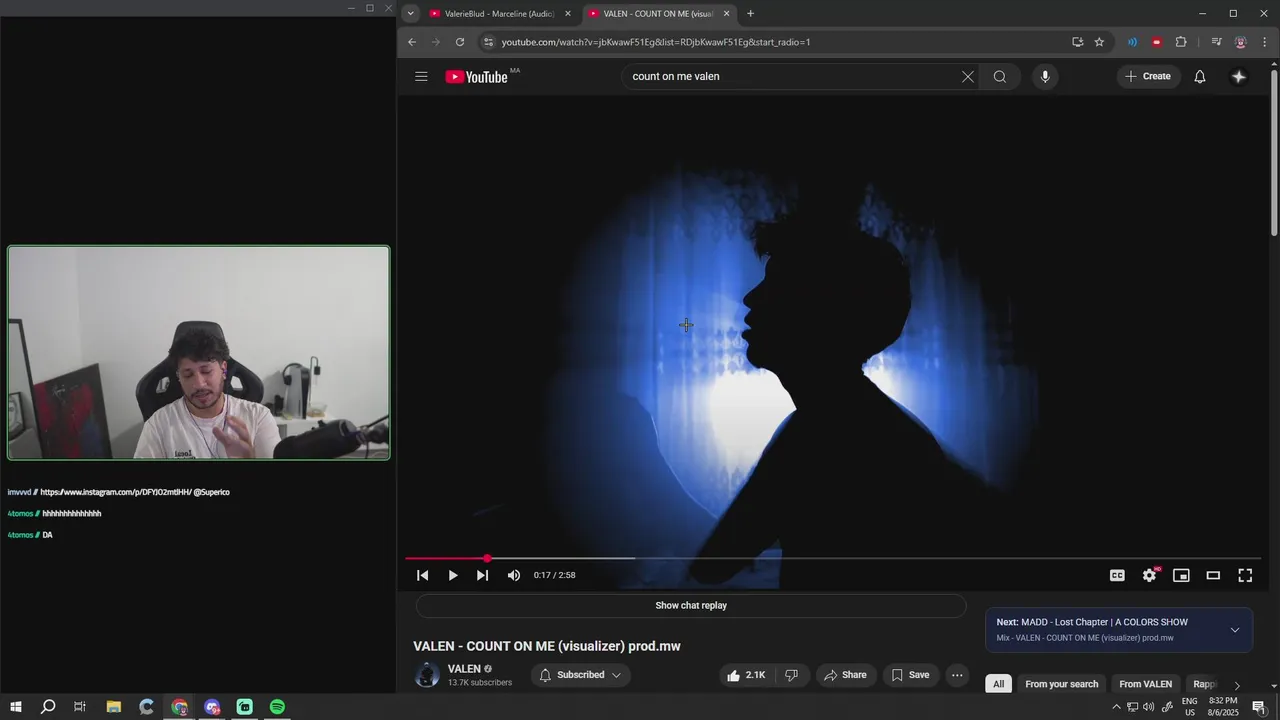The height and width of the screenshot is (720, 1280).
Task: Skip to the next video in the mix
Action: click(482, 575)
